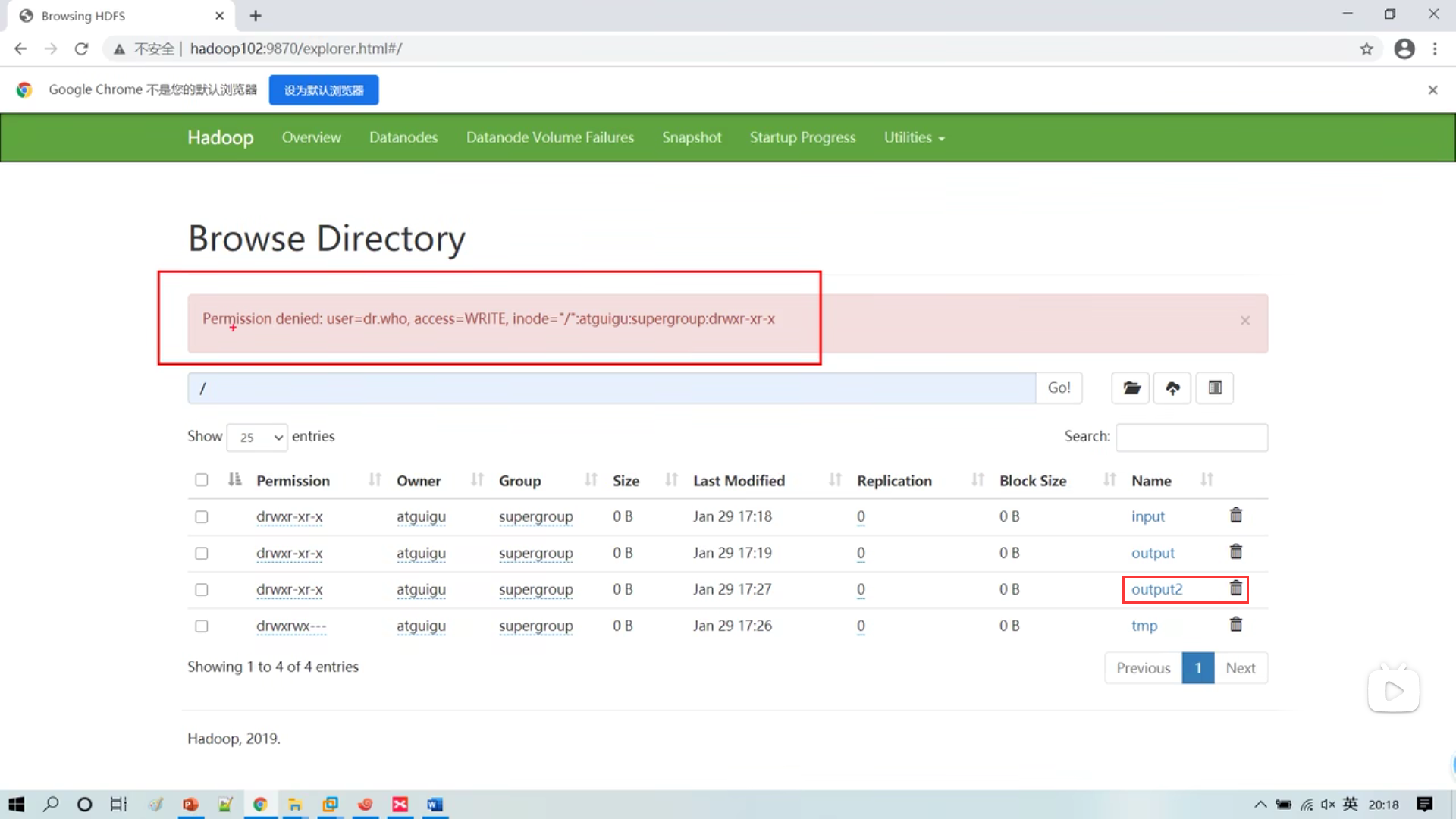Show hidden system tray icons
This screenshot has height=819, width=1456.
(x=1260, y=805)
